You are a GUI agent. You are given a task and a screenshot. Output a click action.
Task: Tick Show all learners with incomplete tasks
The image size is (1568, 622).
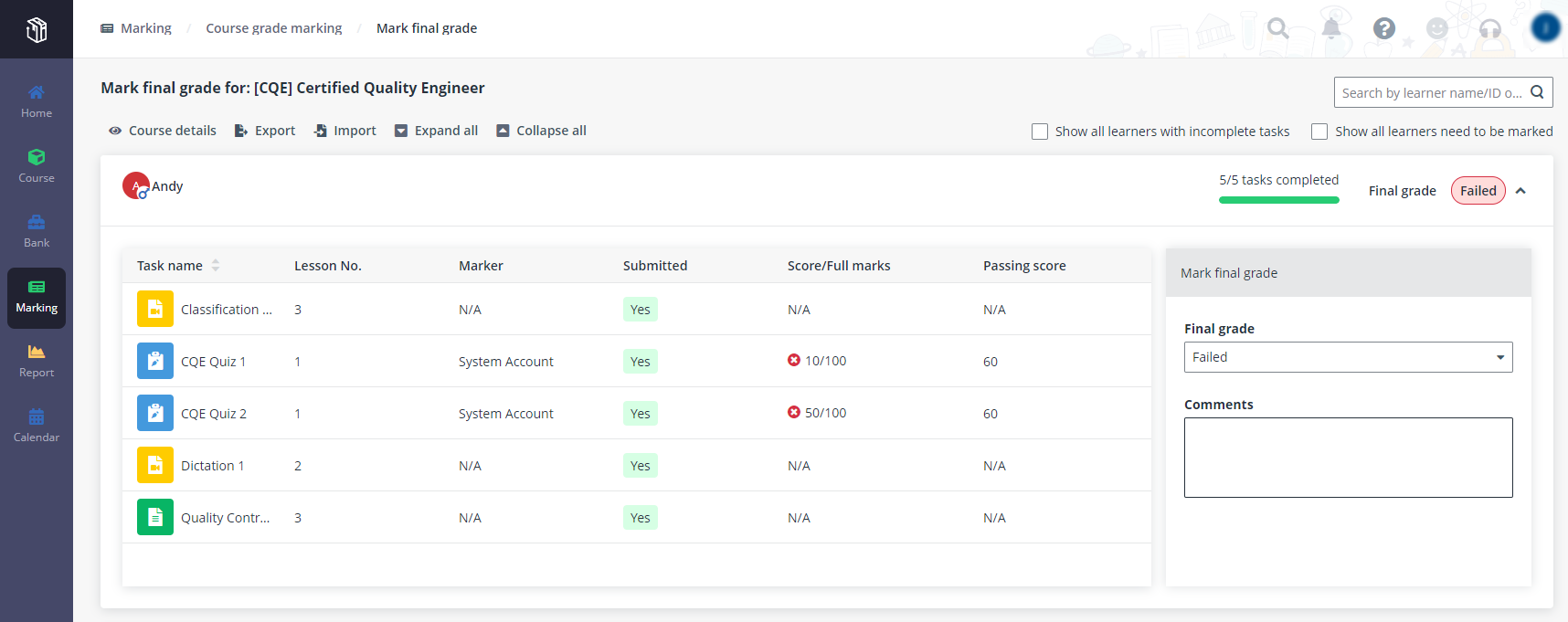click(x=1040, y=132)
